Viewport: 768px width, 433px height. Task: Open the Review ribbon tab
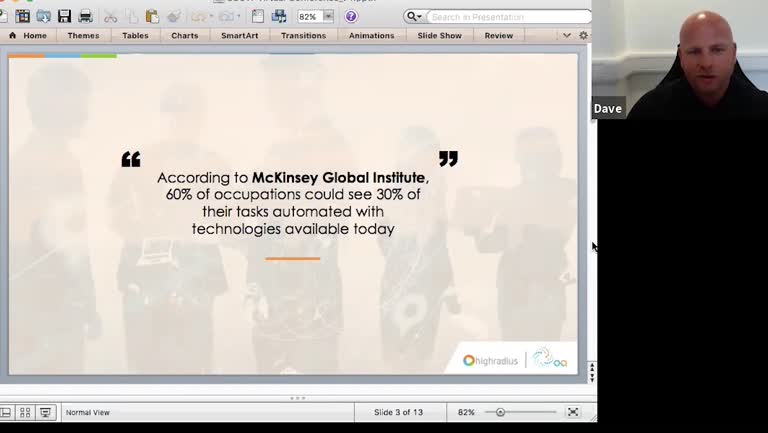pyautogui.click(x=499, y=35)
